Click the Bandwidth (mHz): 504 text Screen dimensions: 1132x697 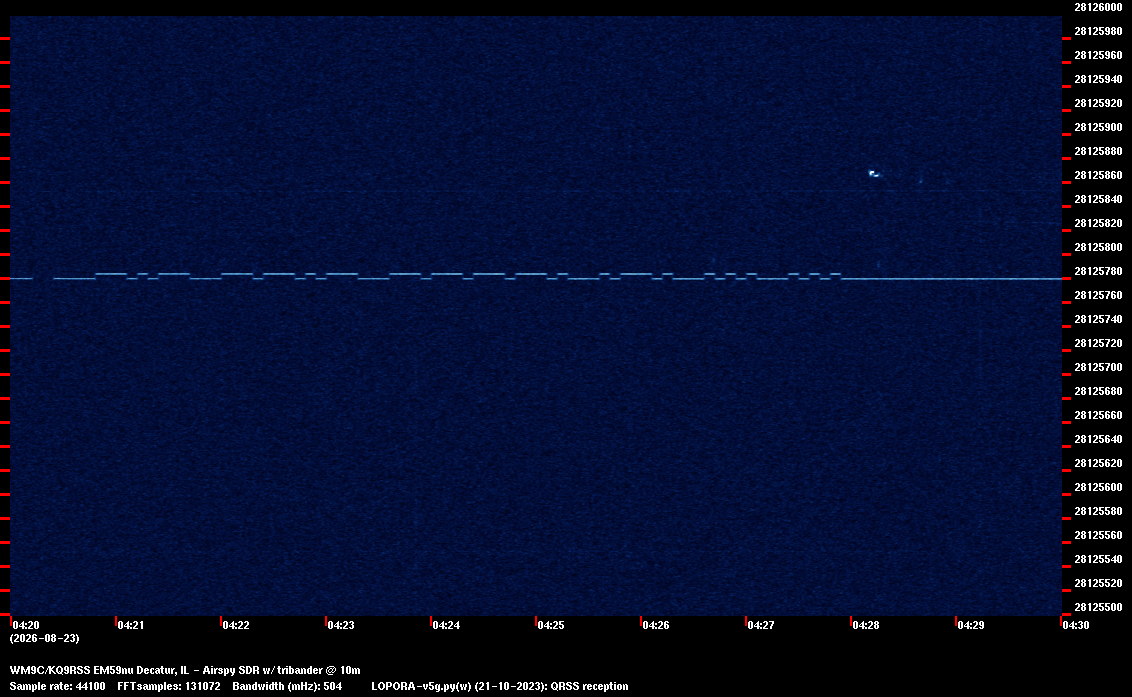(x=287, y=686)
